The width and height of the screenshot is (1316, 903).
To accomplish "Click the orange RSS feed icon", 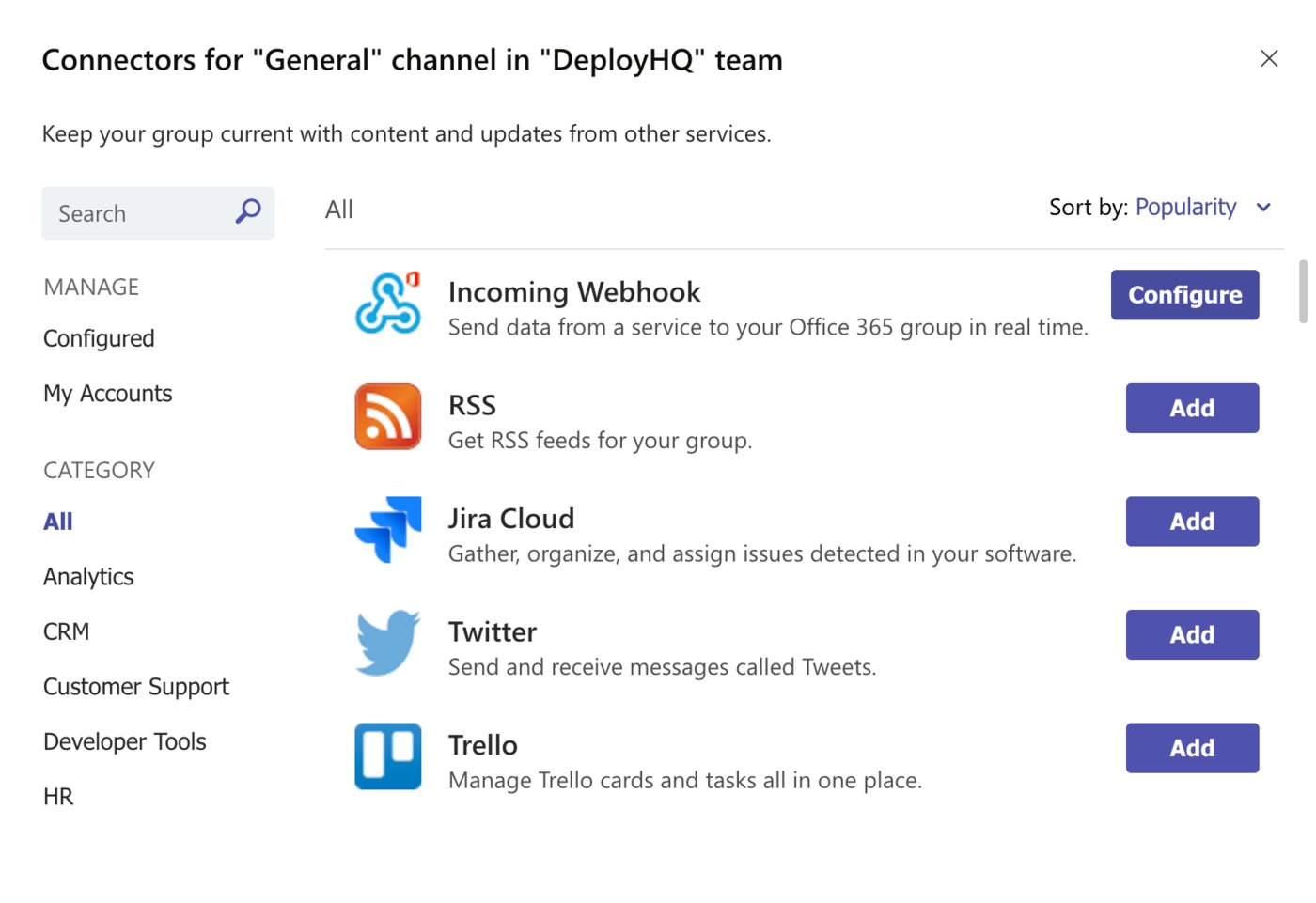I will coord(387,416).
